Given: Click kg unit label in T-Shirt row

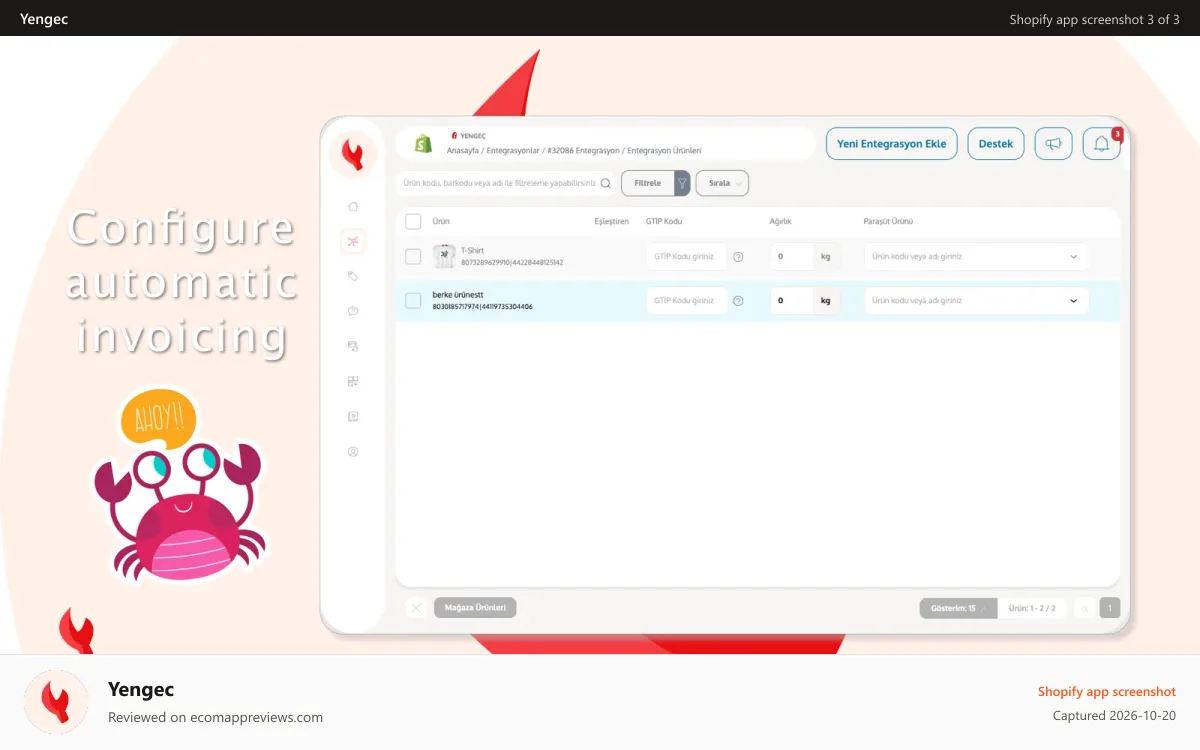Looking at the screenshot, I should point(825,257).
